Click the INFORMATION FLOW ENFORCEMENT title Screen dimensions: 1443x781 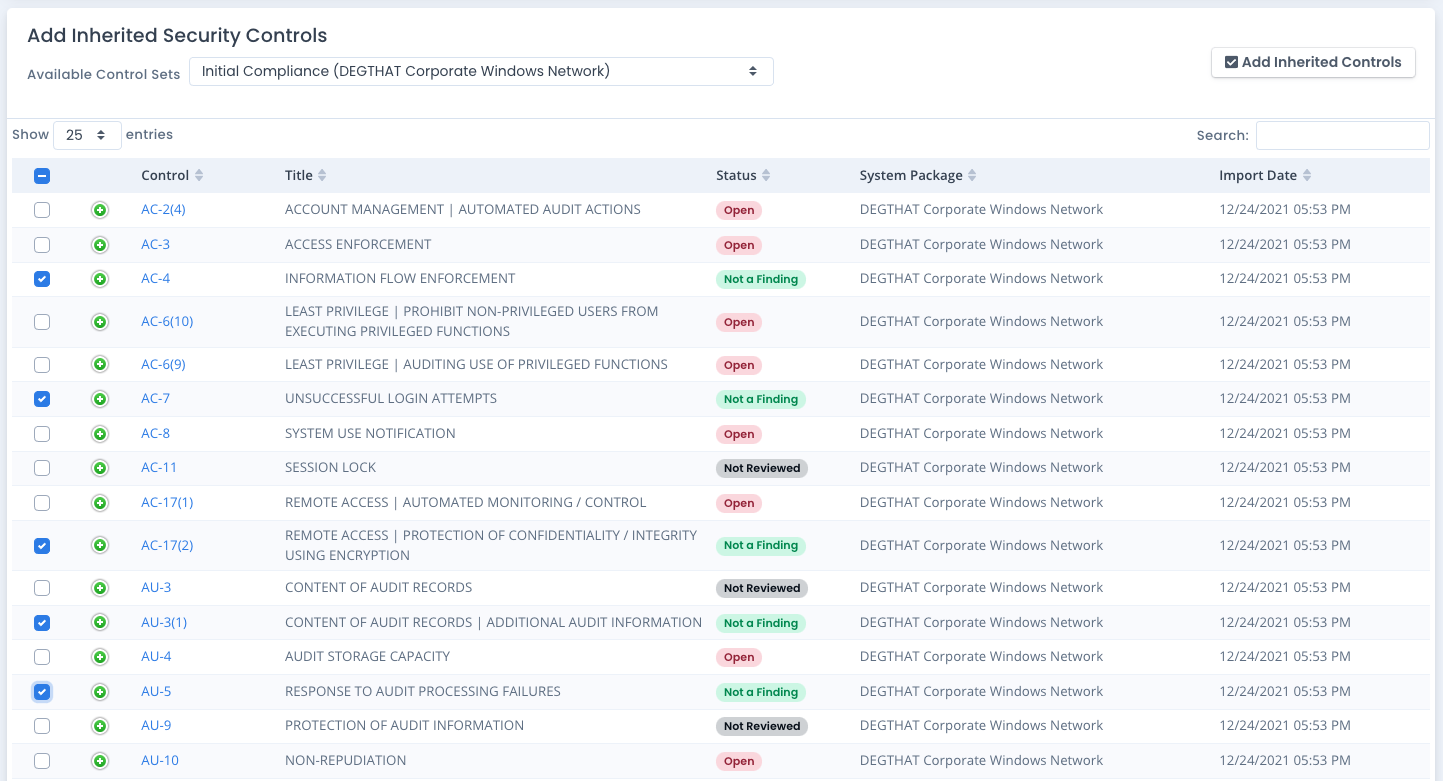[400, 279]
